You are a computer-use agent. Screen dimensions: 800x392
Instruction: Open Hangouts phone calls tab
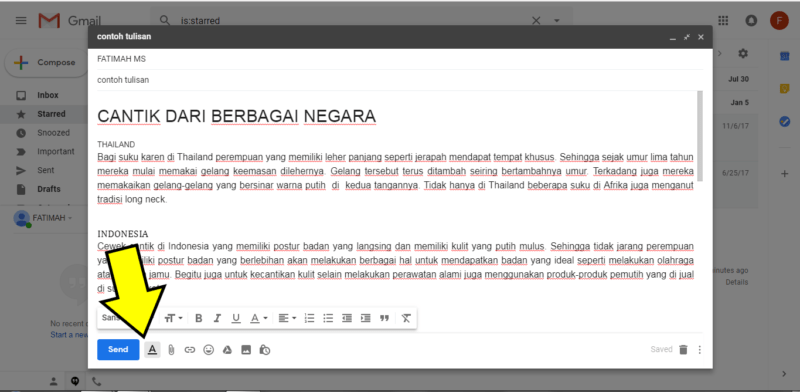point(96,381)
